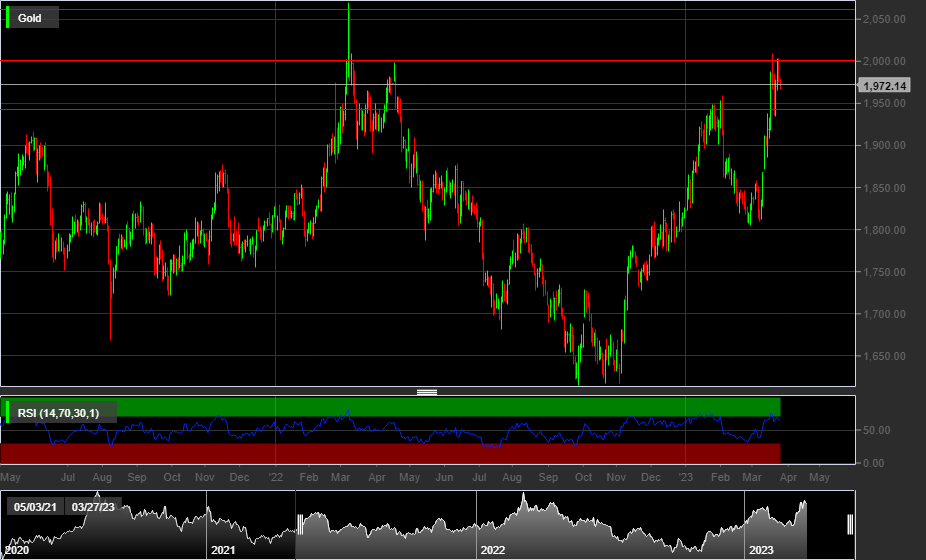Click the '22 label on date axis

(x=276, y=478)
